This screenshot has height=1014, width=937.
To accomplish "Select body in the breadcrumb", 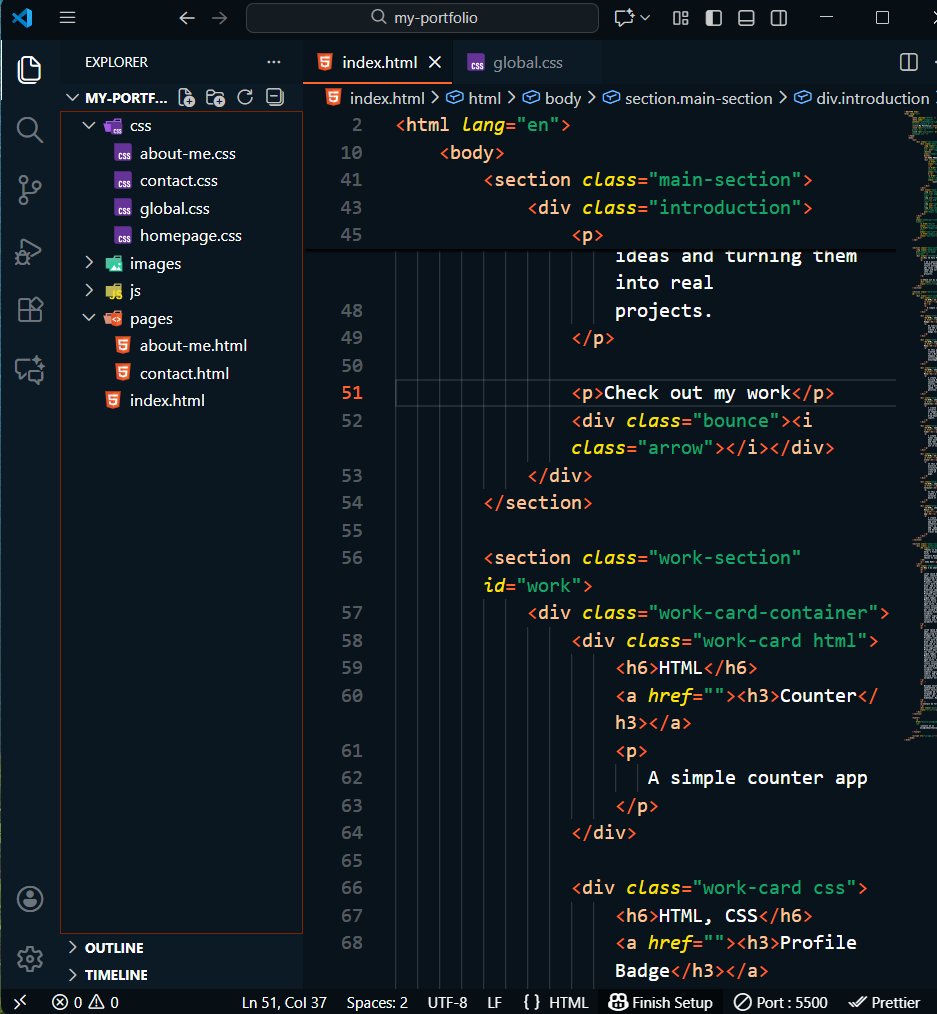I will [563, 98].
